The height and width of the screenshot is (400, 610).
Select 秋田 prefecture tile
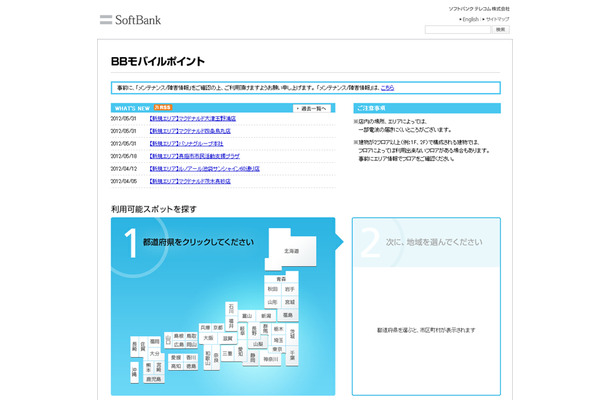tap(273, 289)
